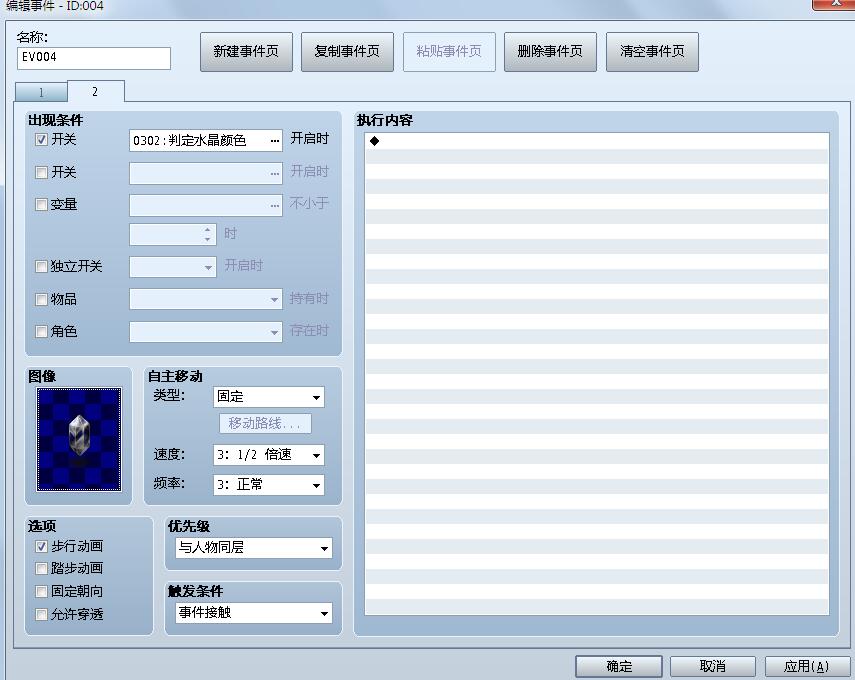855x680 pixels.
Task: Click the 应用(A) apply button
Action: point(806,666)
